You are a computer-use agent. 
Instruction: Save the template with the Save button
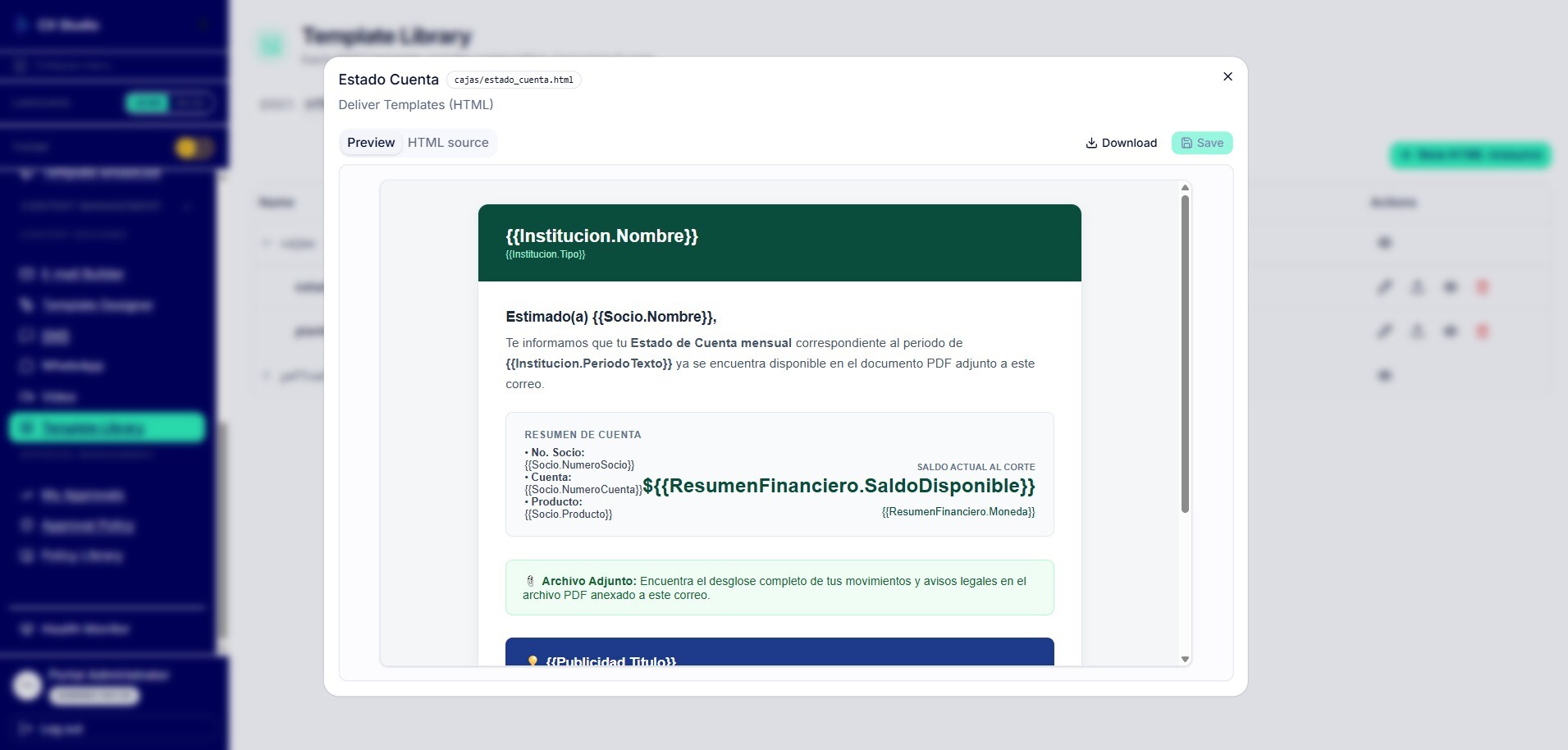[1202, 143]
